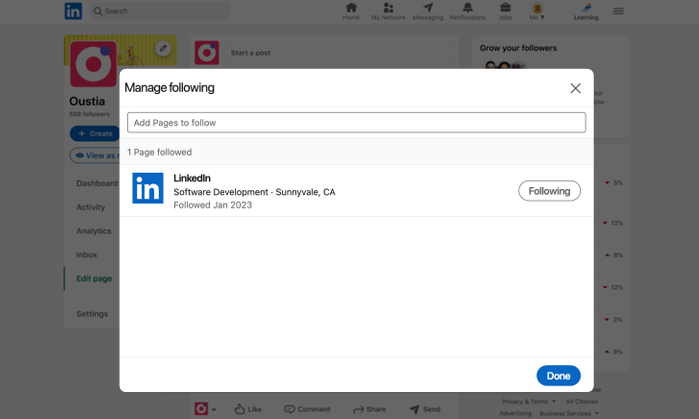699x419 pixels.
Task: Open the Messaging icon
Action: pyautogui.click(x=428, y=11)
